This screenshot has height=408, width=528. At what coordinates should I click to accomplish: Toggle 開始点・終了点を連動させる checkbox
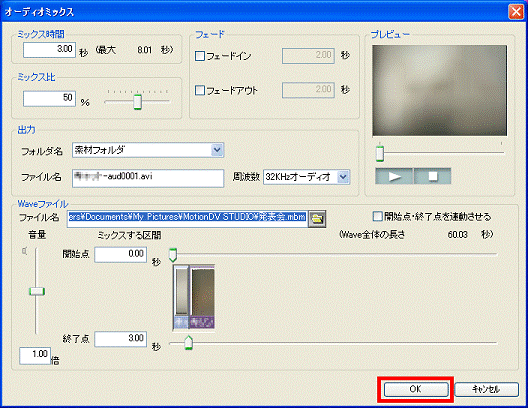378,216
